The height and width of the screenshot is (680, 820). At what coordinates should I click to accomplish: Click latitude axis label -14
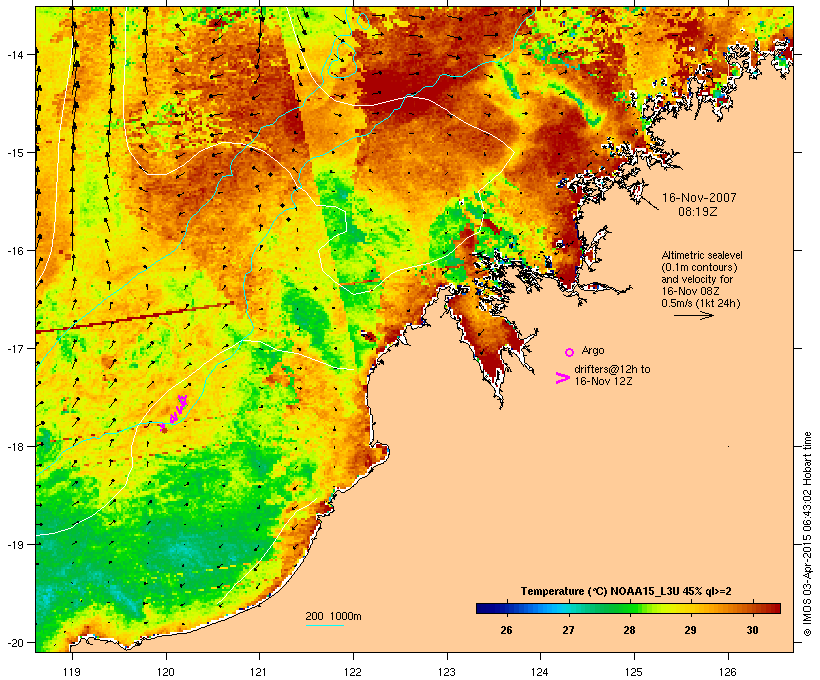15,54
